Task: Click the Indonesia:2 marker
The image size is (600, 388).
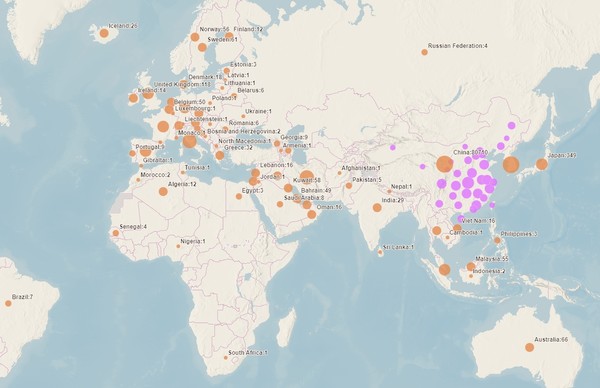Action: 471,276
